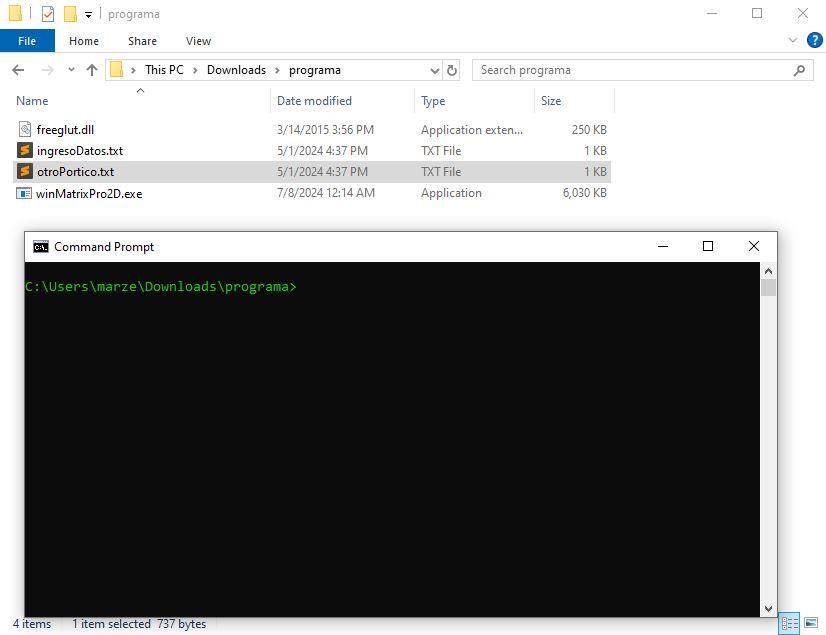Viewport: 826px width, 635px height.
Task: Click the Properties icon in quick access toolbar
Action: click(48, 14)
